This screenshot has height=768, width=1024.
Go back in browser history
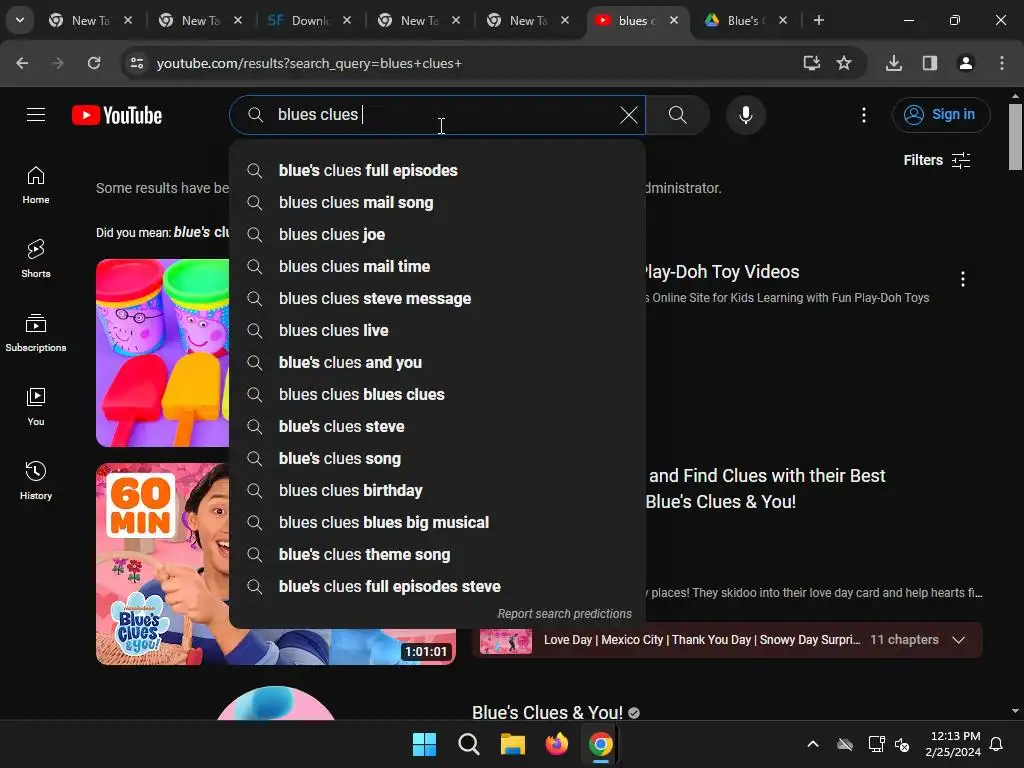pyautogui.click(x=22, y=63)
